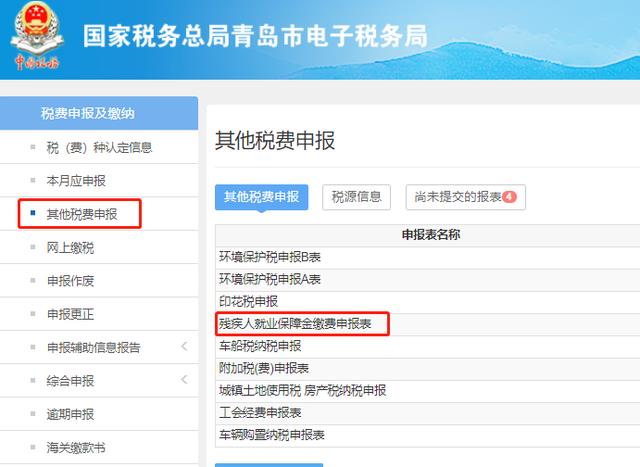Open the 环境保护税申报B表 row
640x467 pixels.
point(270,257)
